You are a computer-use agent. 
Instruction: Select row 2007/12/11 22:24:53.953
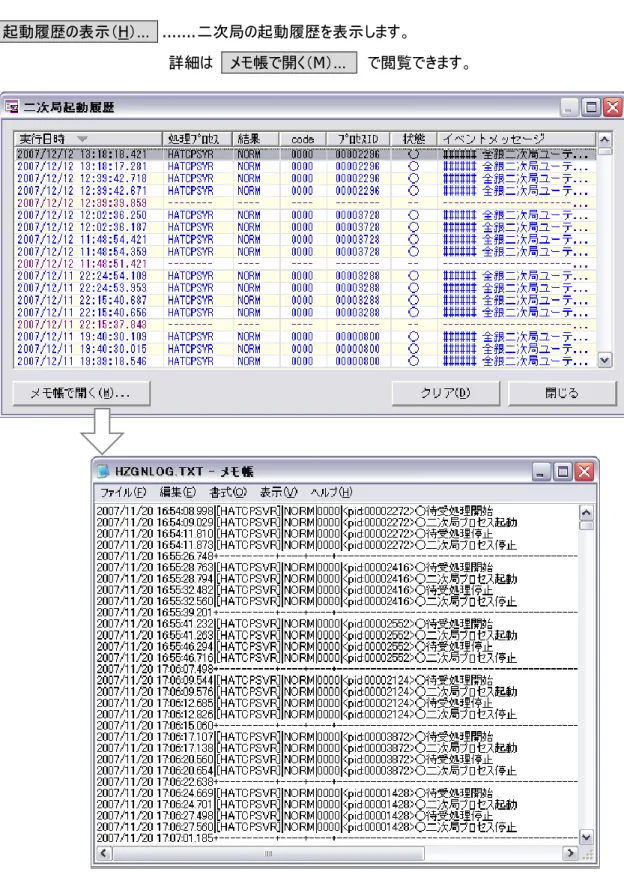click(x=305, y=288)
